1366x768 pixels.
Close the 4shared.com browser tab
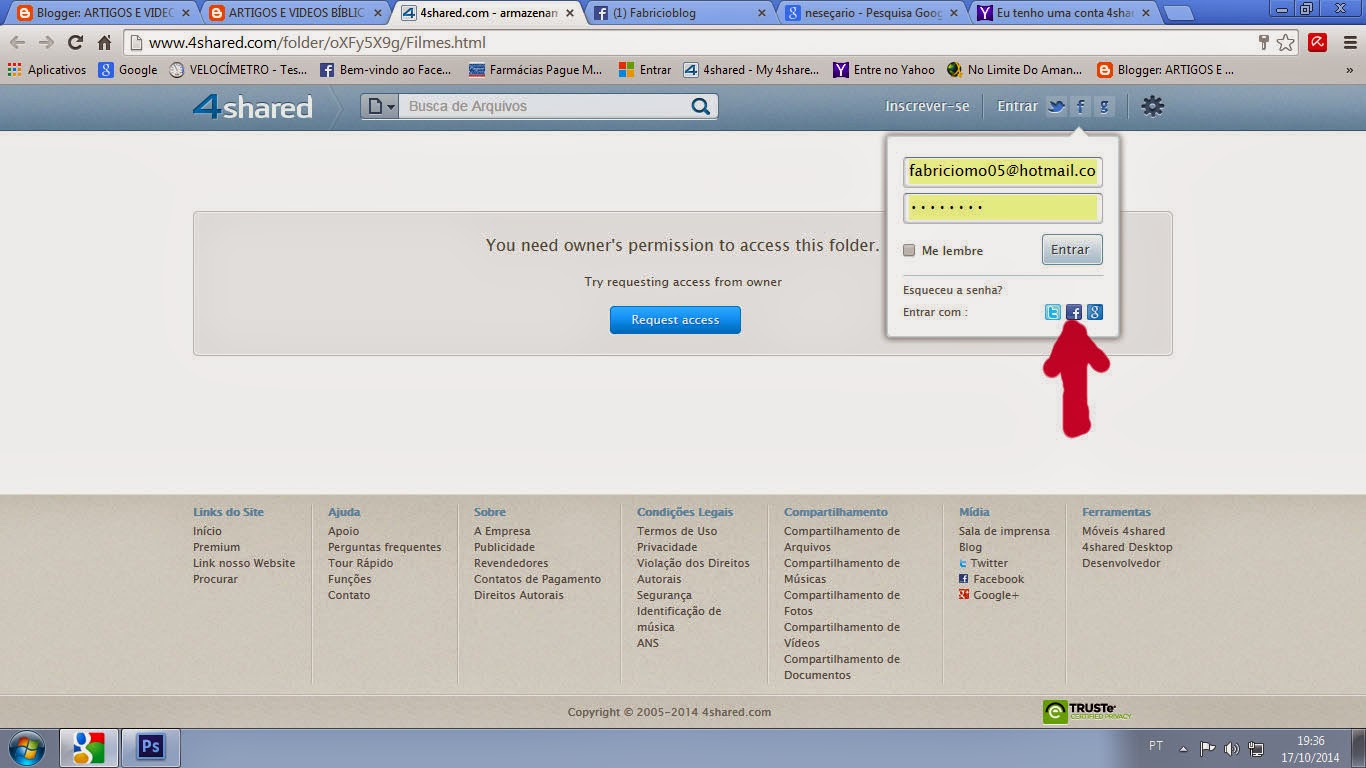[569, 13]
